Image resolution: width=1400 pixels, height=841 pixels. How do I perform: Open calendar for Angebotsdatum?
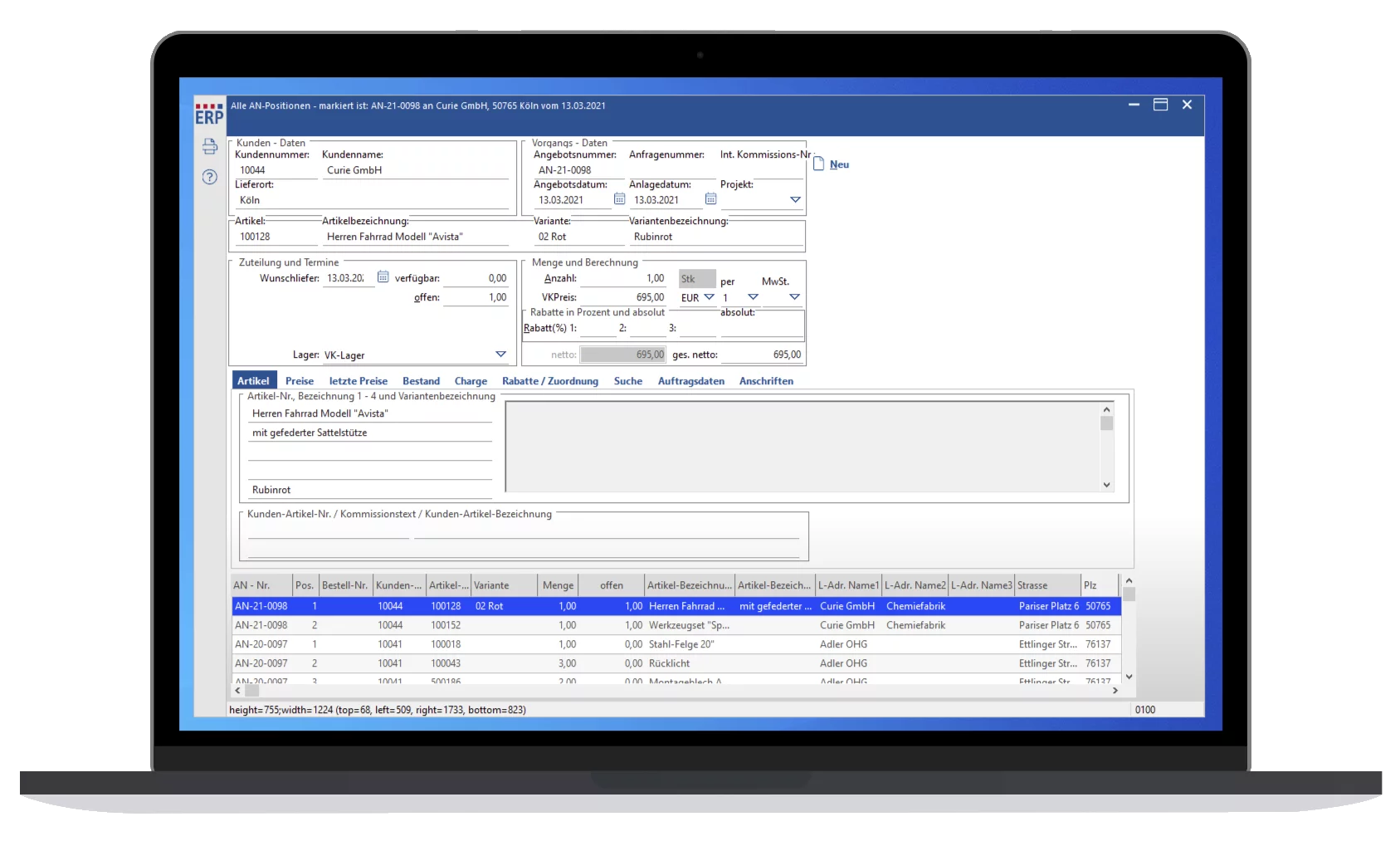click(x=619, y=199)
